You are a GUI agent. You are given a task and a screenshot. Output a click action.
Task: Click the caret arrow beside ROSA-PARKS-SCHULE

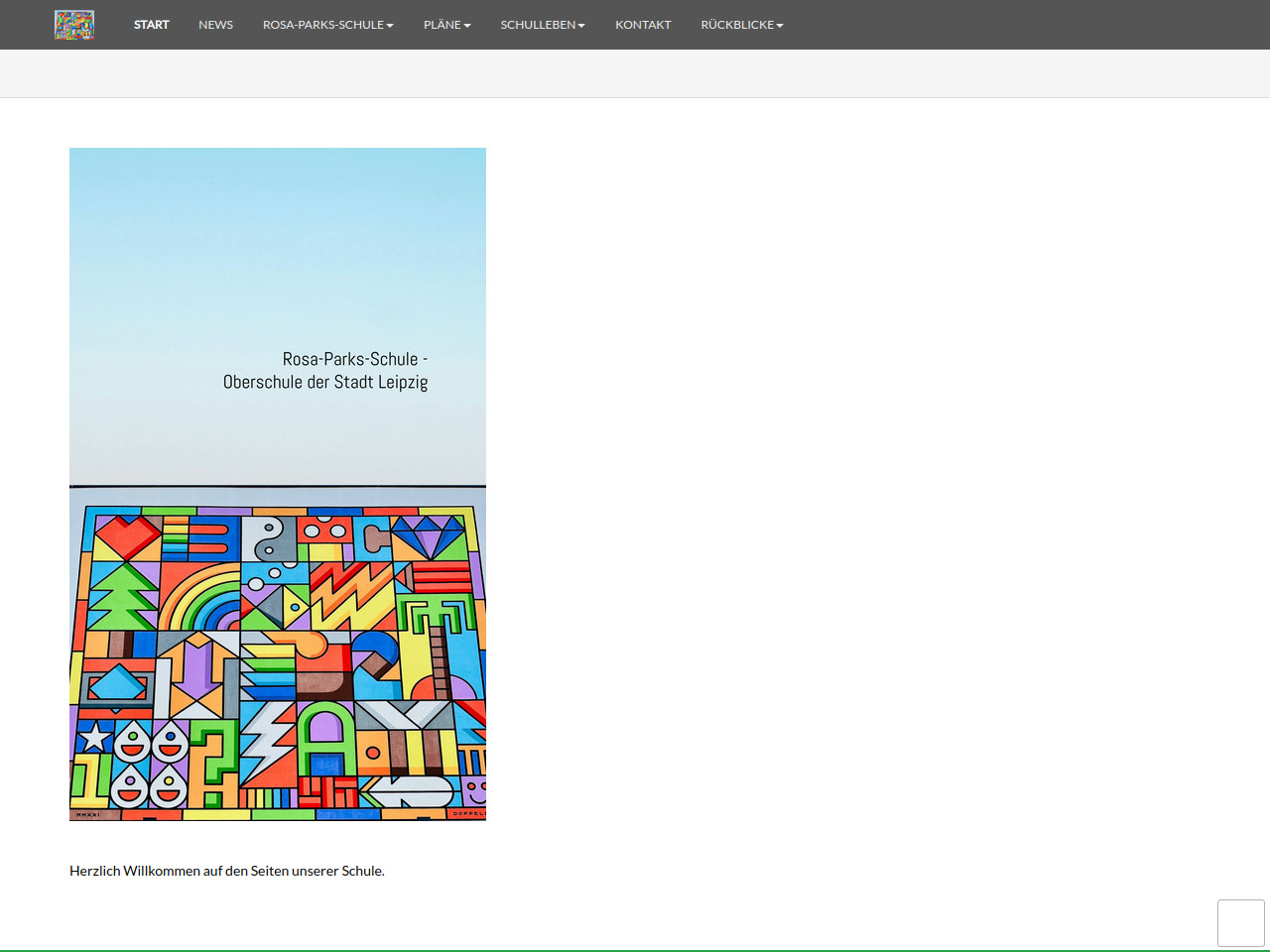point(390,26)
